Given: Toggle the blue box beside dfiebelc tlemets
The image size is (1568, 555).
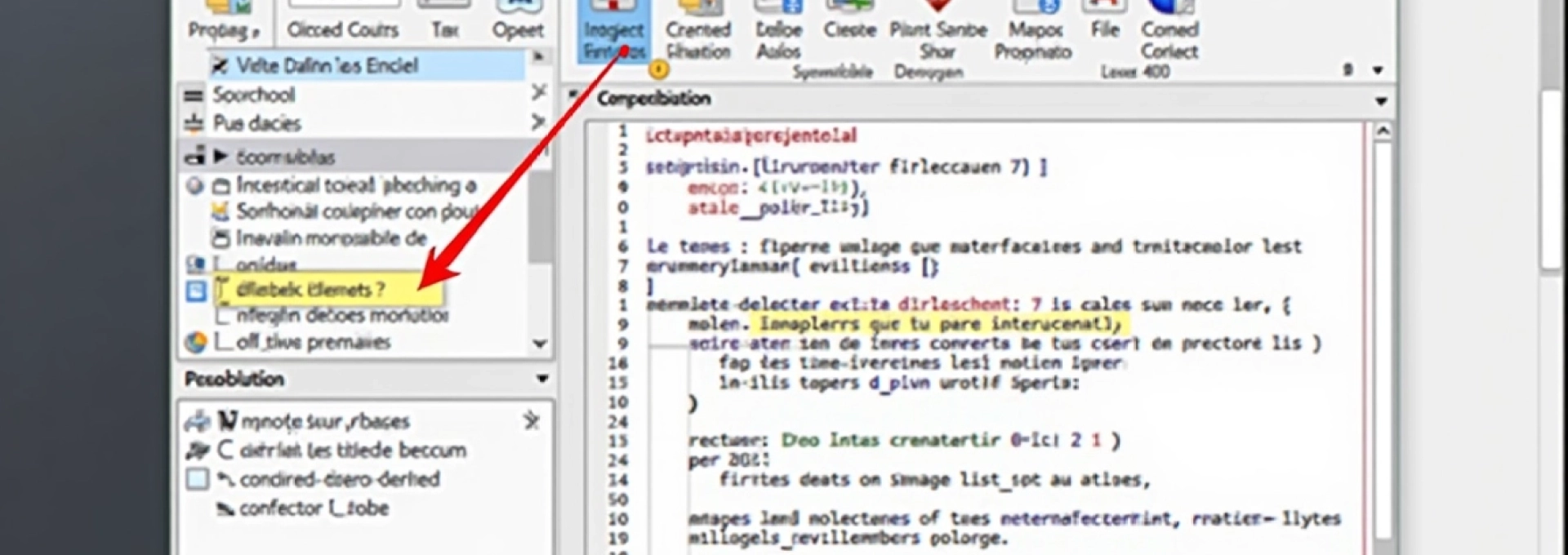Looking at the screenshot, I should tap(196, 291).
